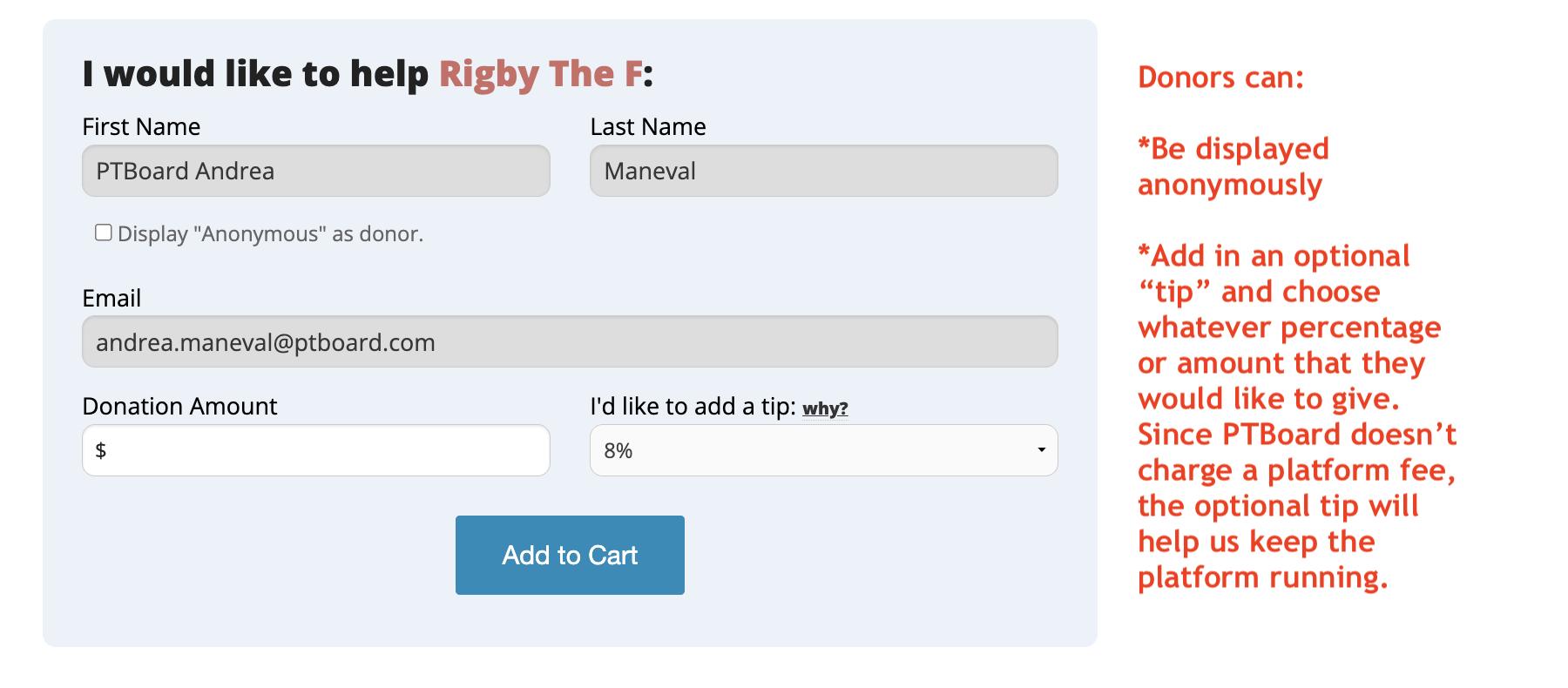The height and width of the screenshot is (688, 1568).
Task: Click the small arrow on tip selector
Action: (x=1041, y=450)
